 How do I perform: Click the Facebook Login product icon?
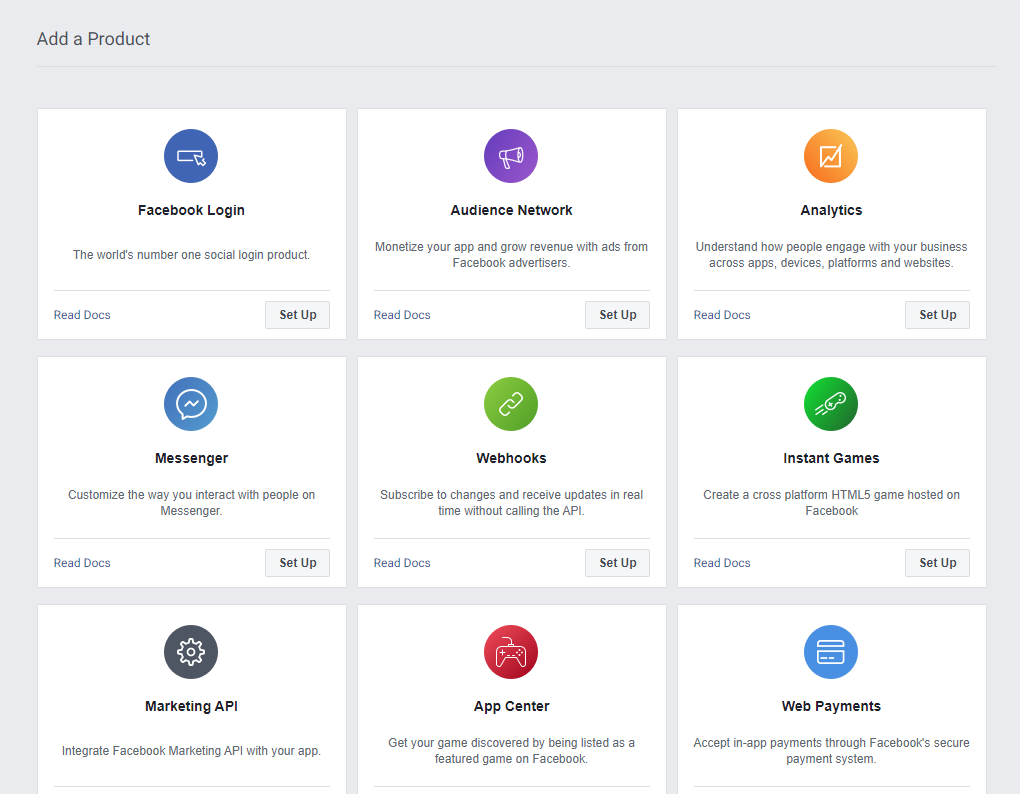click(191, 156)
